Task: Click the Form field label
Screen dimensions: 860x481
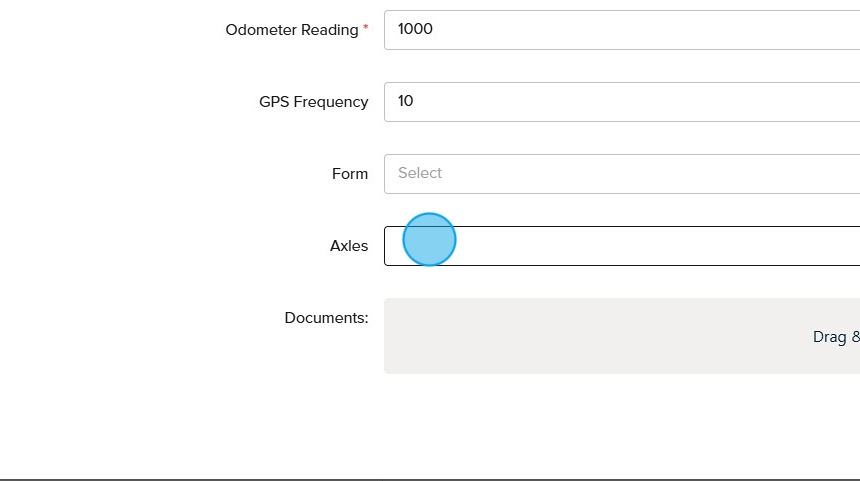Action: tap(350, 174)
